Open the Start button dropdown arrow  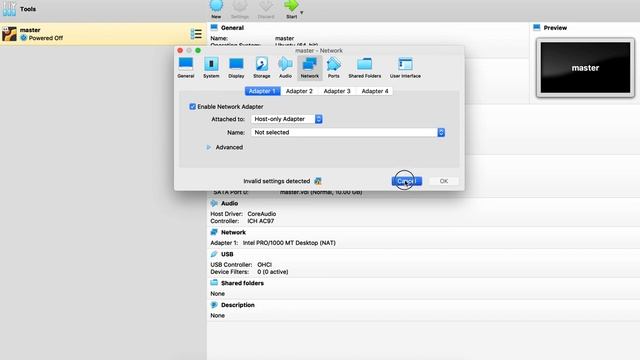click(302, 13)
